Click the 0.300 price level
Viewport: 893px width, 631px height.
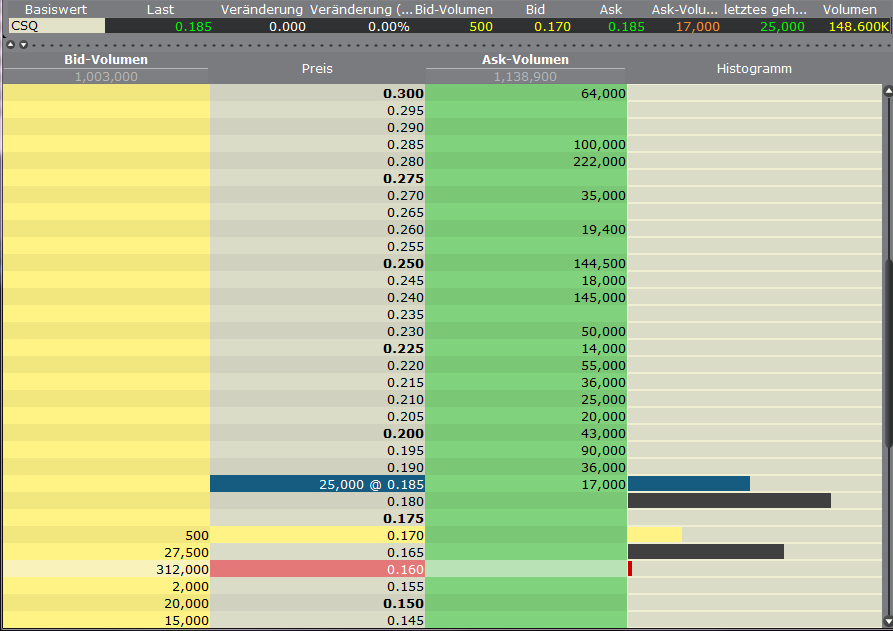tap(317, 94)
